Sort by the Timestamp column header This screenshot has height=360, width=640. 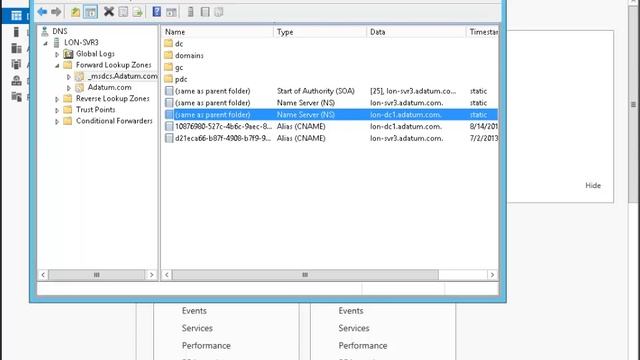point(482,32)
